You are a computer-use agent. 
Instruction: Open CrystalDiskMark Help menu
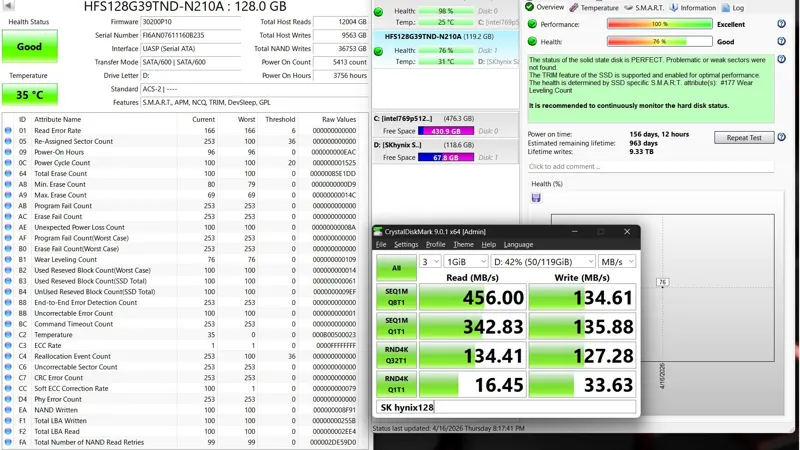tap(488, 244)
